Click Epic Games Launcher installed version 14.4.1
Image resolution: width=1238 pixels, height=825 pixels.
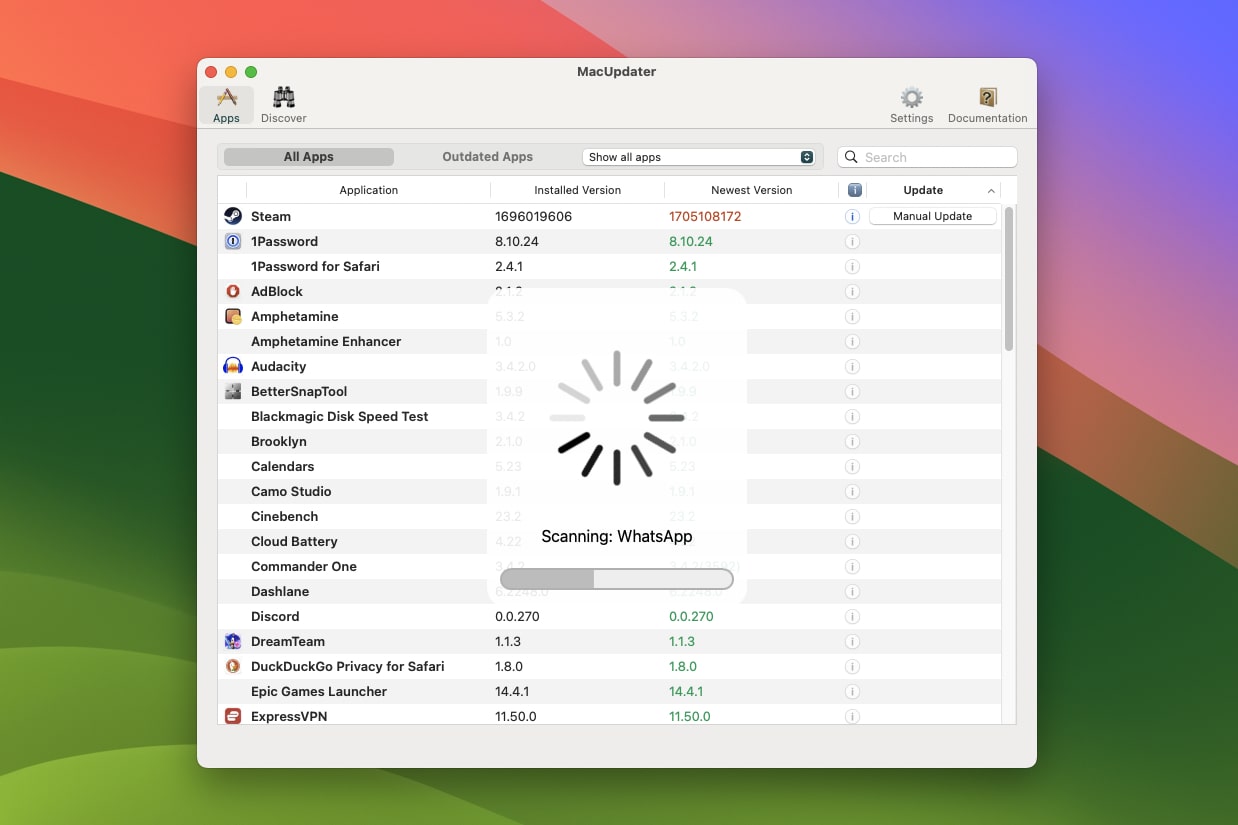coord(512,691)
